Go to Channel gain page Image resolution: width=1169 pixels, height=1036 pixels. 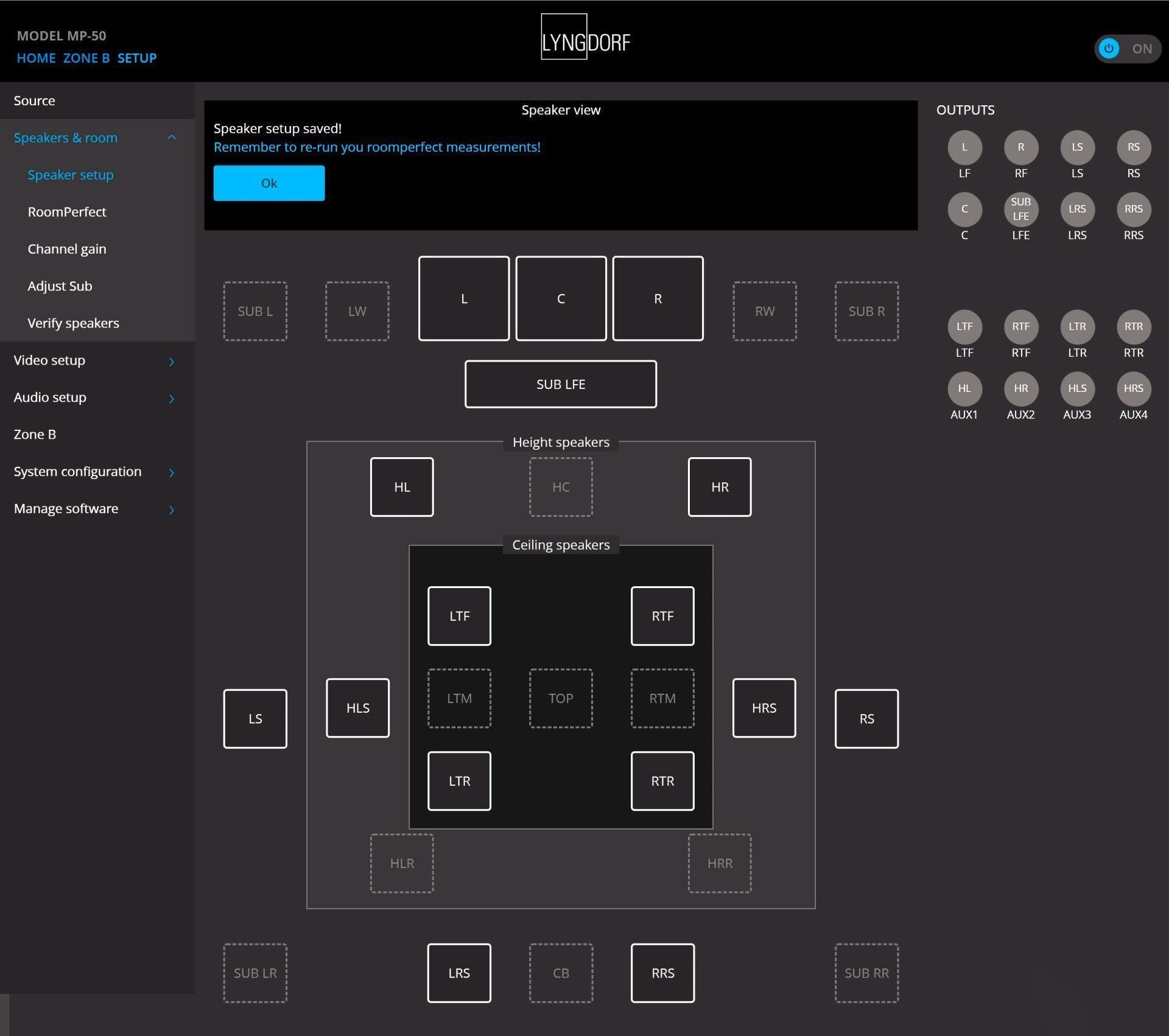pos(67,249)
